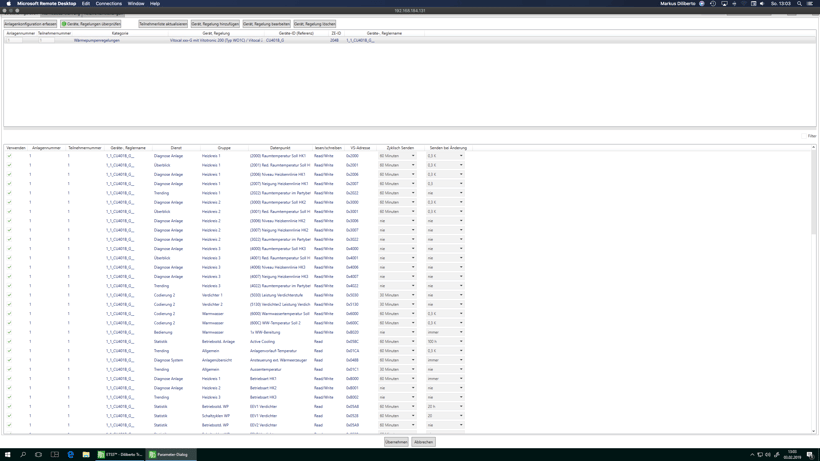Open Senden bei Änderung dropdown for Raumtemperatur Soll HK1
The width and height of the screenshot is (820, 461).
click(445, 156)
